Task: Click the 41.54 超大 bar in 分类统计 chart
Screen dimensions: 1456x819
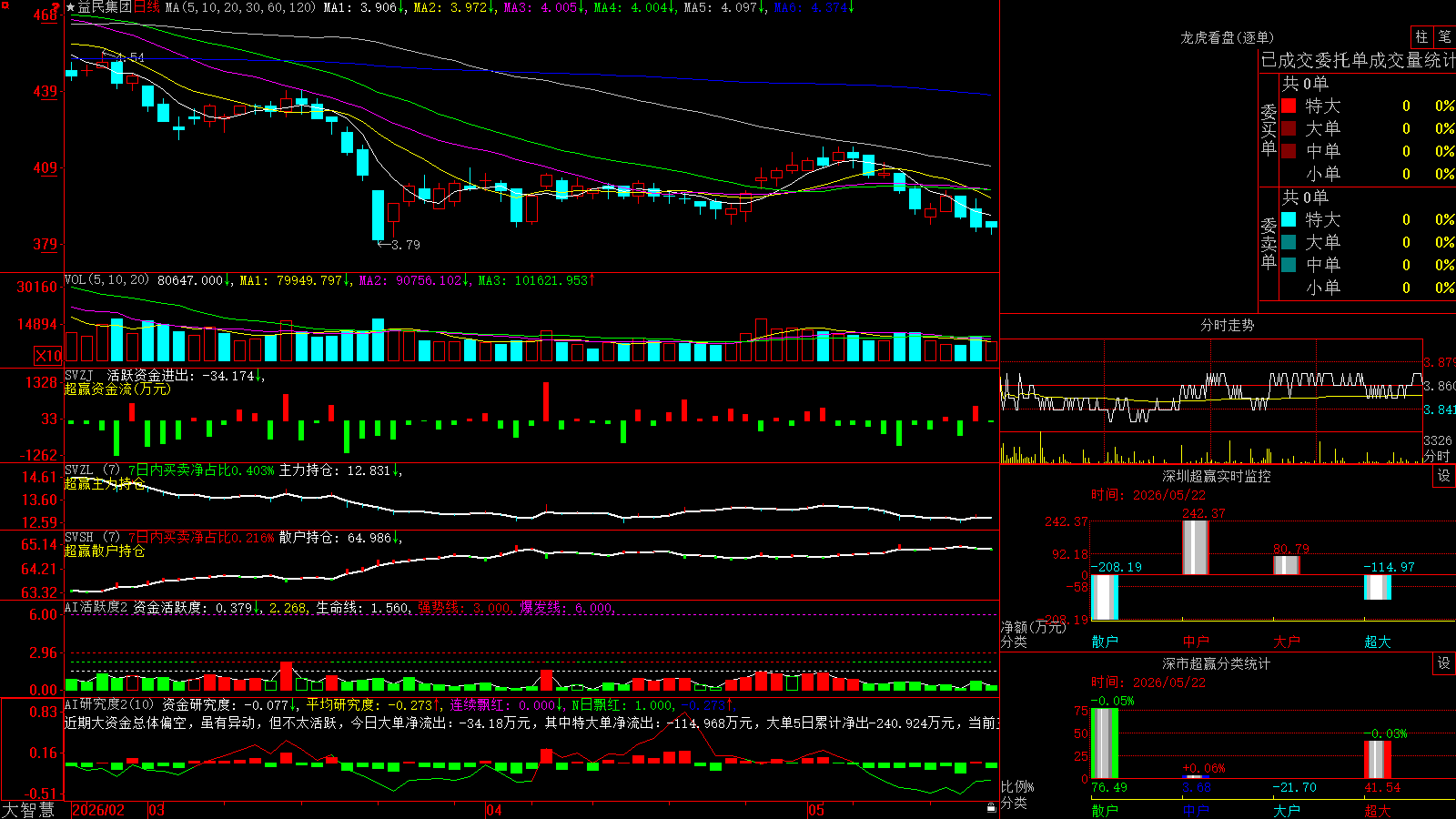Action: click(1378, 760)
